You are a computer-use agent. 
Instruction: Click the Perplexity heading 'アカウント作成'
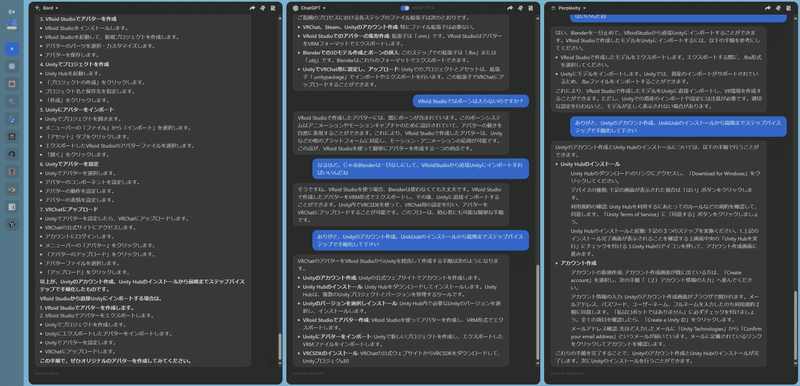tap(579, 263)
